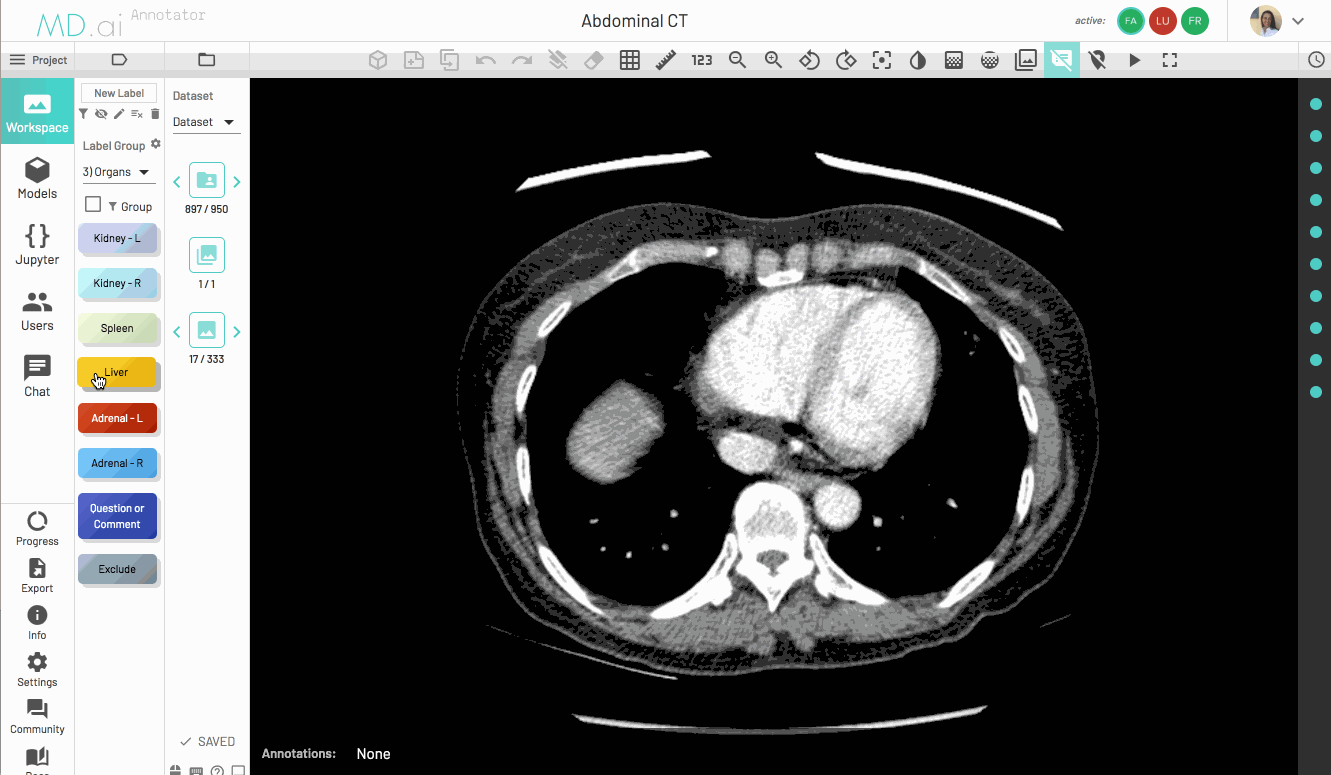Check the Group filter checkbox
Image resolution: width=1331 pixels, height=775 pixels.
pyautogui.click(x=93, y=205)
